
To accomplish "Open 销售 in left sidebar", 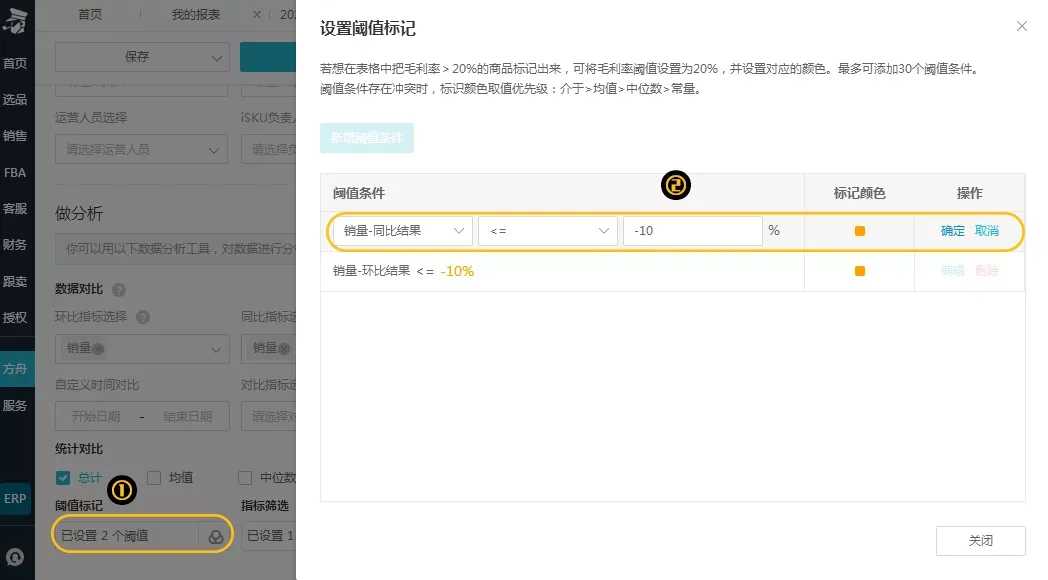I will 15,136.
